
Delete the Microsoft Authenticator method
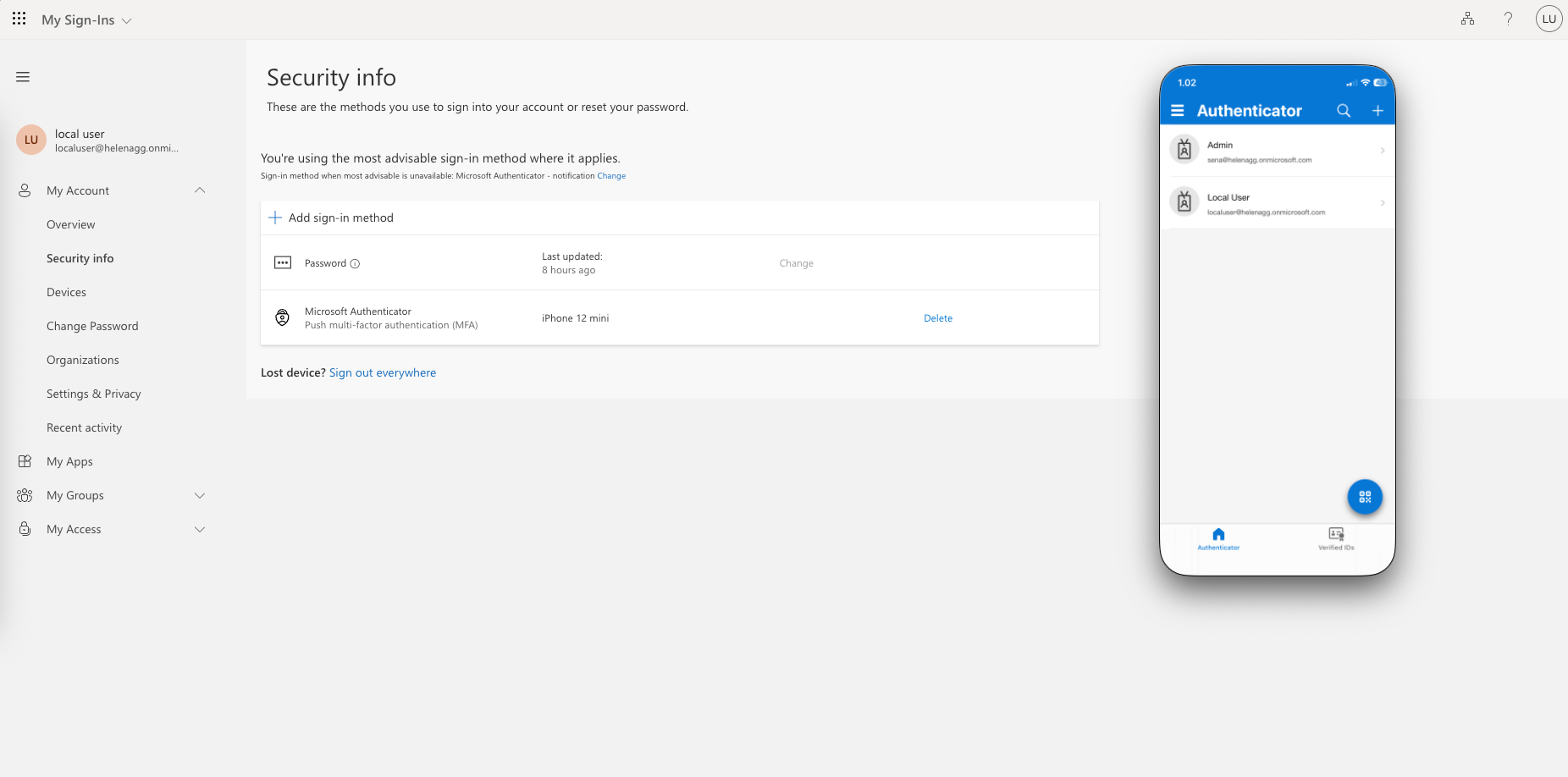click(937, 318)
